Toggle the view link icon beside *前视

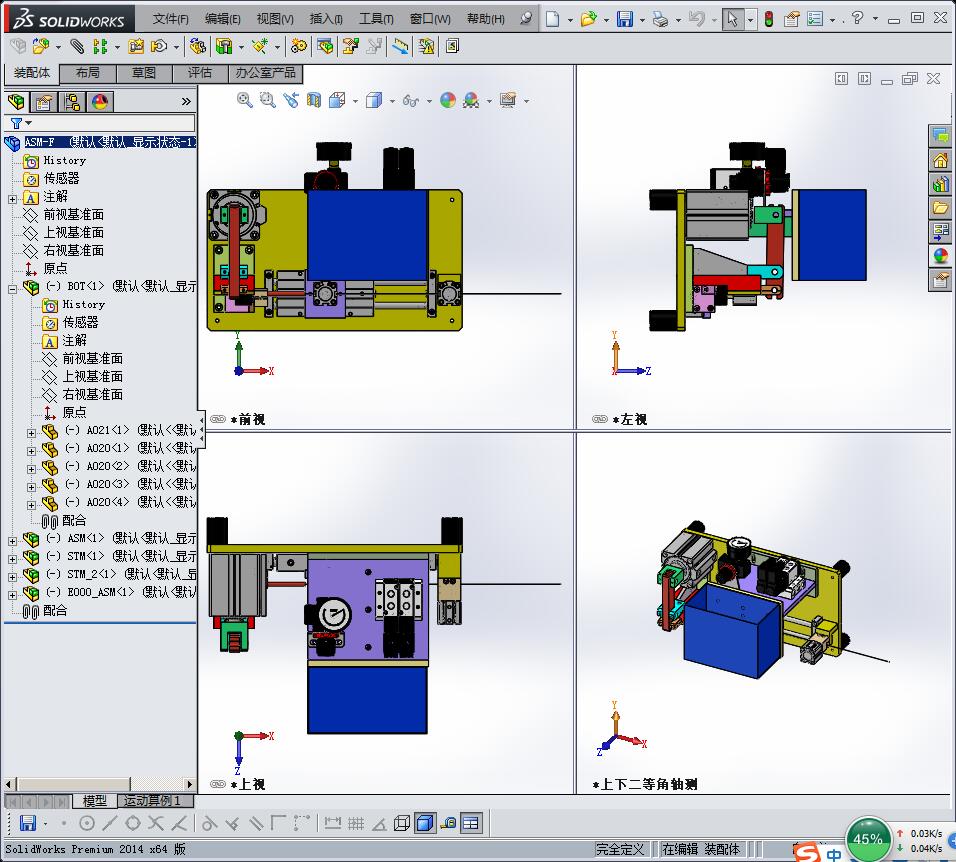(218, 419)
